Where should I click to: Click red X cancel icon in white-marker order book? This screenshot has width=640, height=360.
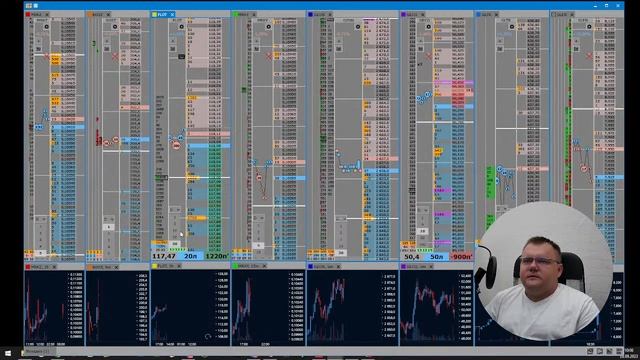[589, 56]
